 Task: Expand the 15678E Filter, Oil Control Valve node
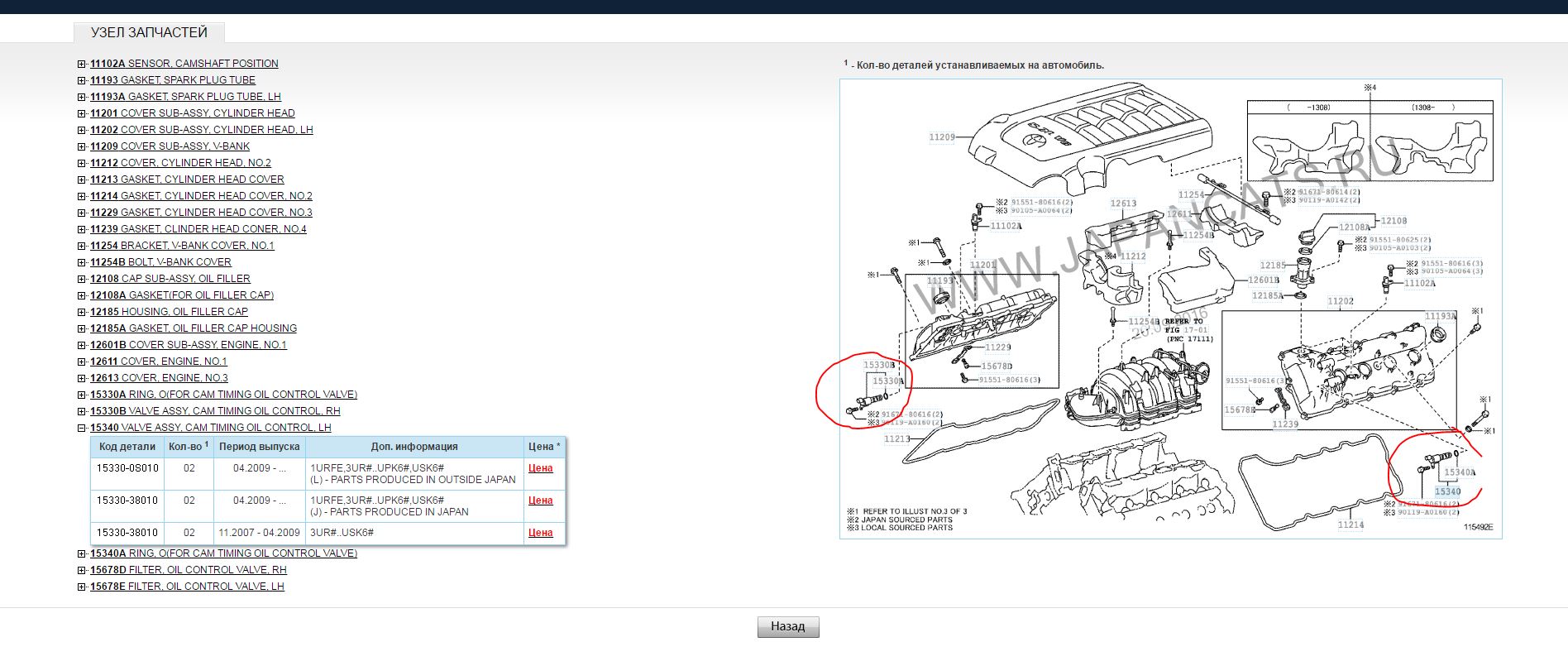(81, 587)
